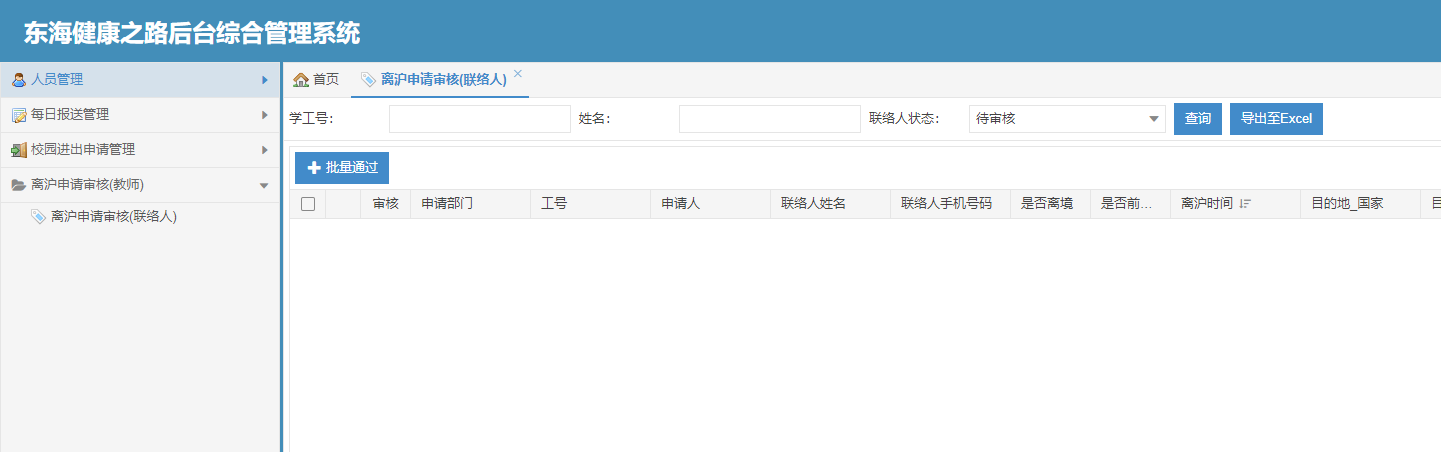Click the 离沪申请审核(教师) folder icon
Viewport: 1441px width, 452px height.
[x=18, y=185]
